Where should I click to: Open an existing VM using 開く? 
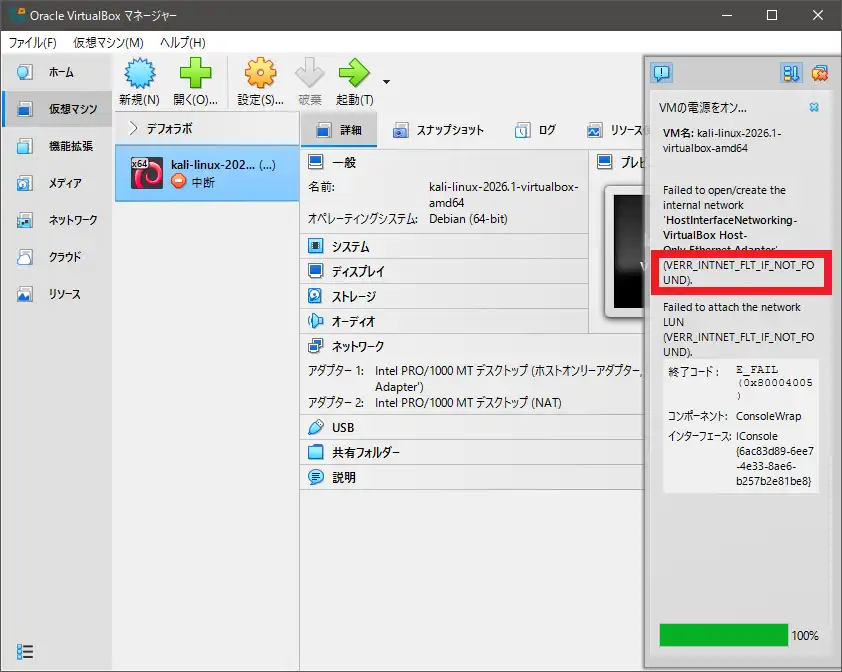point(196,80)
